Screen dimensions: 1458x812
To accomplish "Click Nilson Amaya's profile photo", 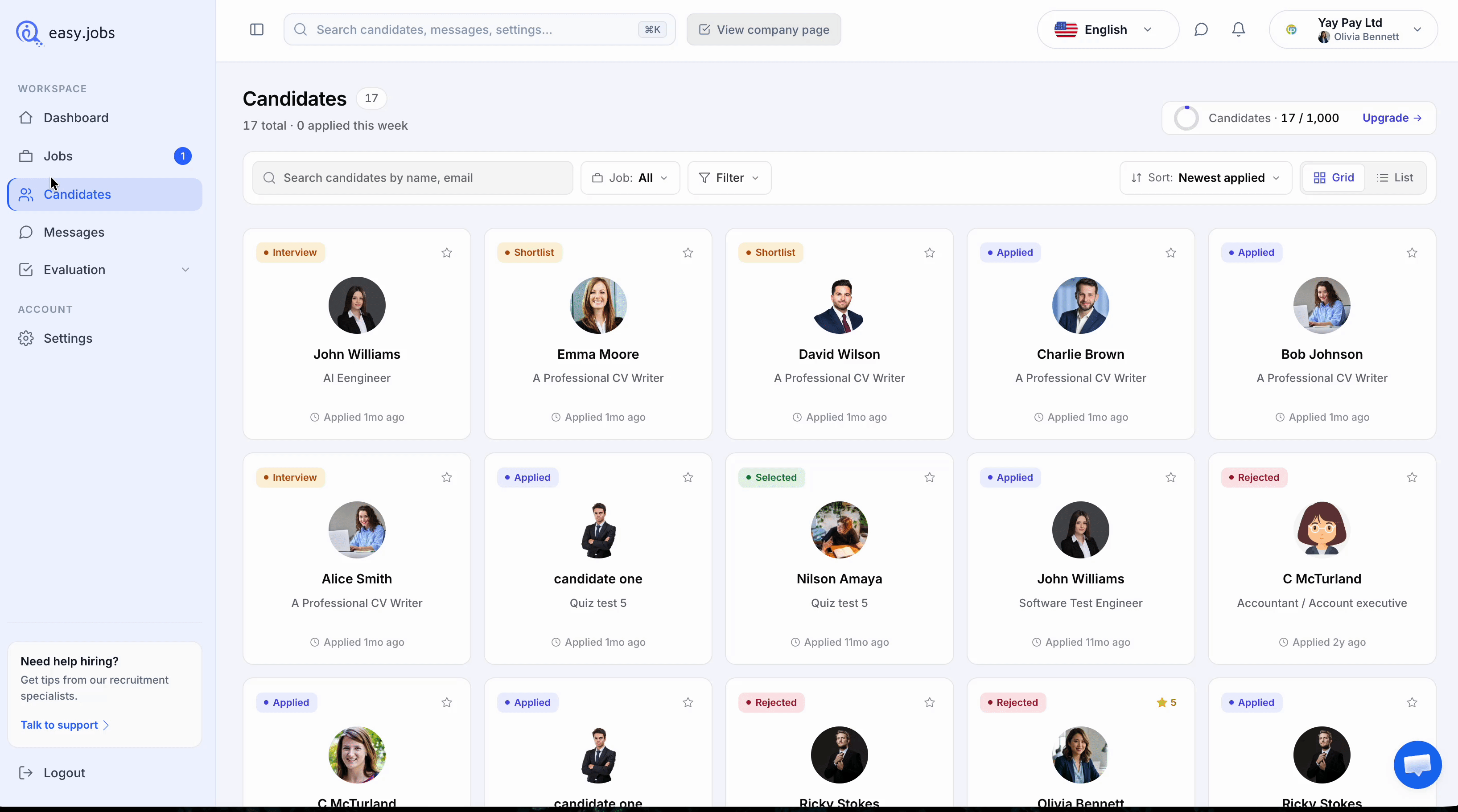I will coord(840,529).
